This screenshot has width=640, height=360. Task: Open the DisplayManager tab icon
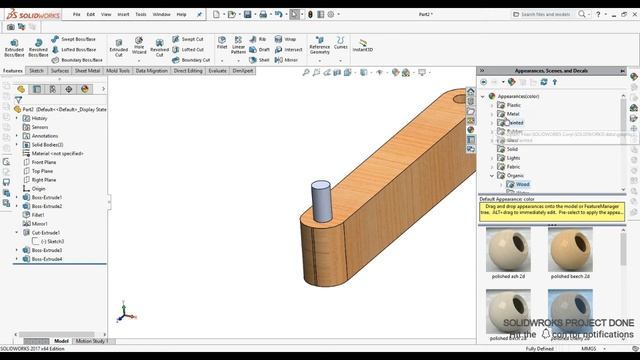[84, 89]
